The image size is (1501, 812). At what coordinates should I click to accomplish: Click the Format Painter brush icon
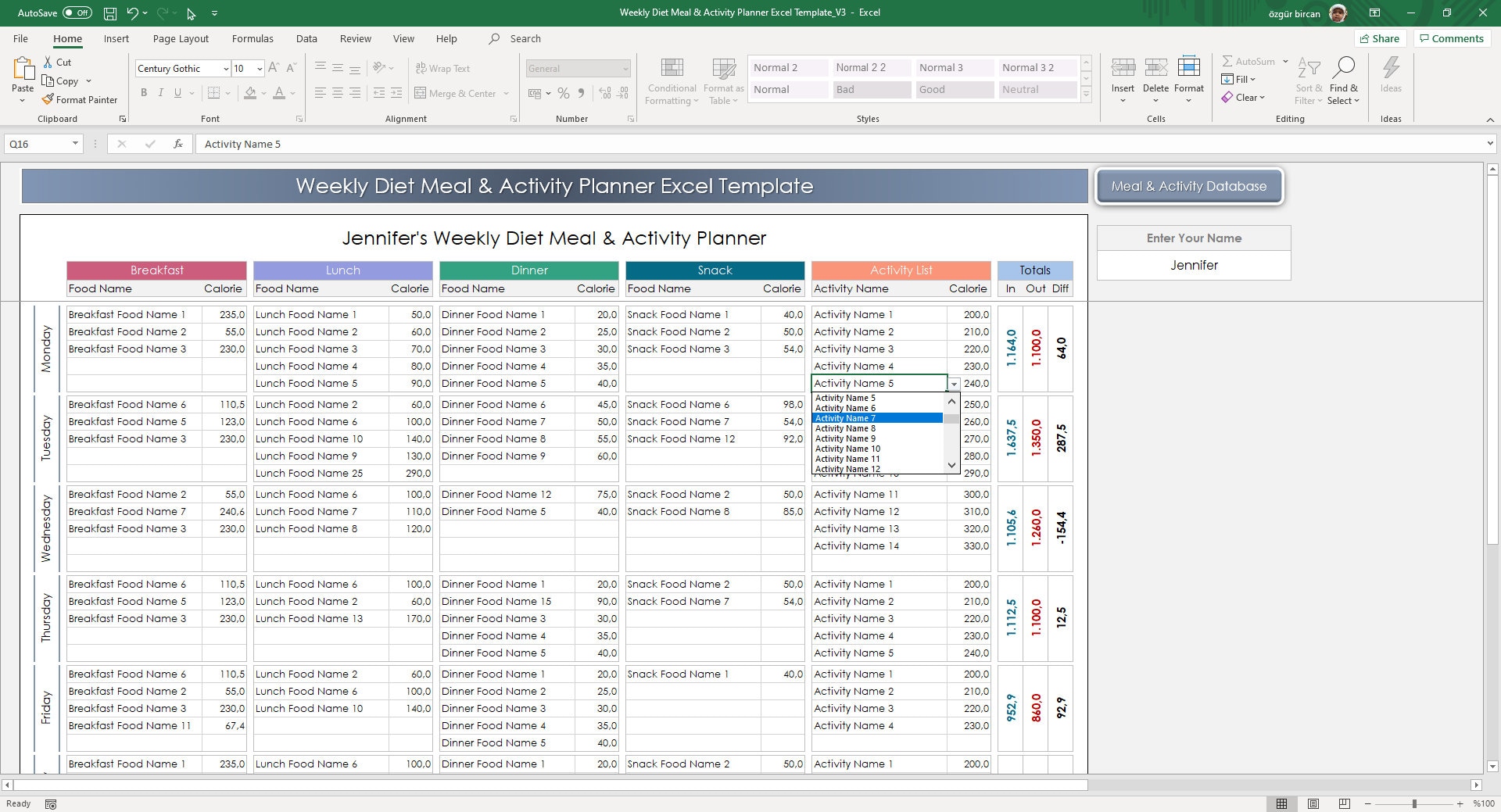[x=48, y=99]
